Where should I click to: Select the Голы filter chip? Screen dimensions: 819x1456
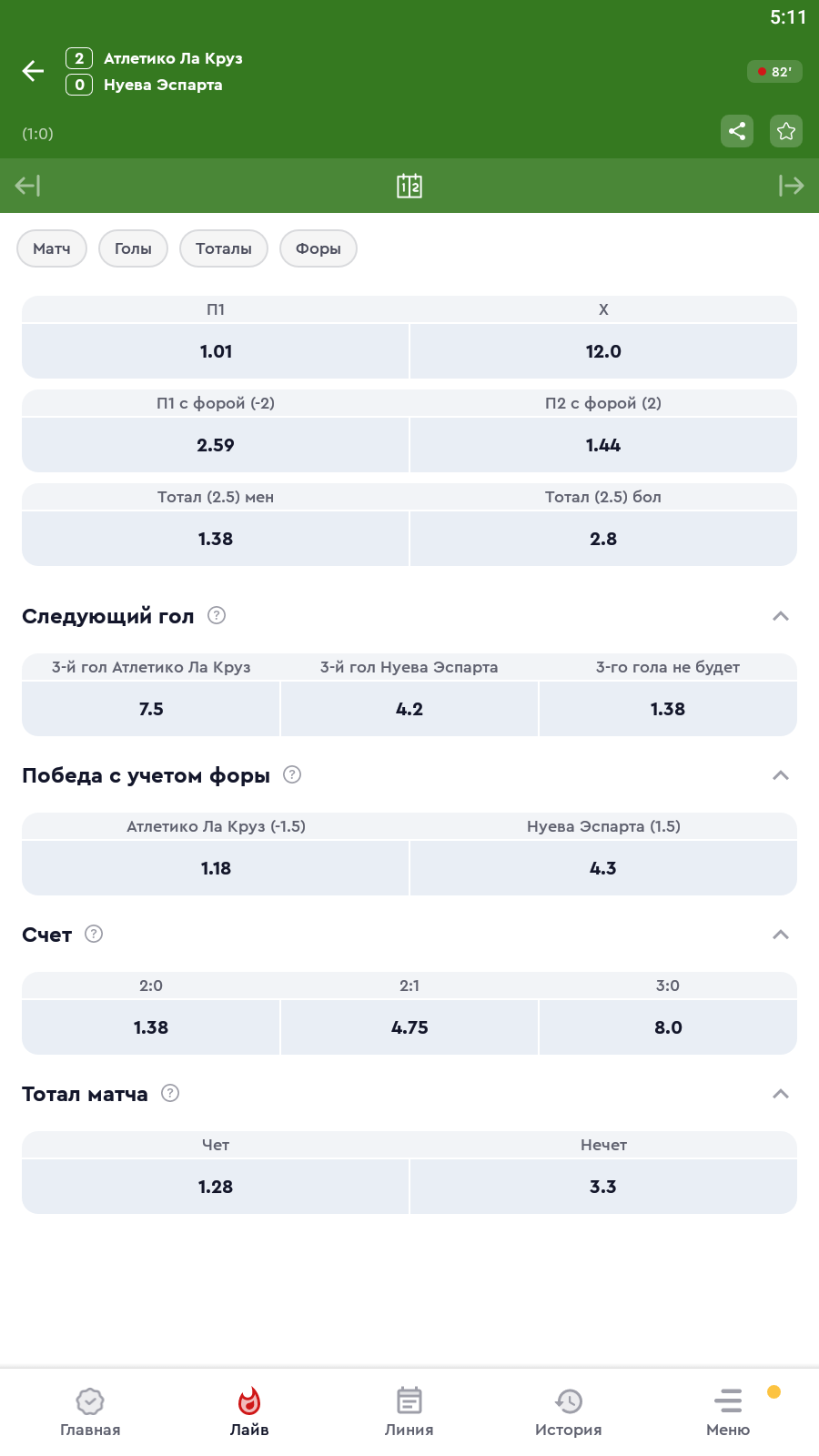133,248
